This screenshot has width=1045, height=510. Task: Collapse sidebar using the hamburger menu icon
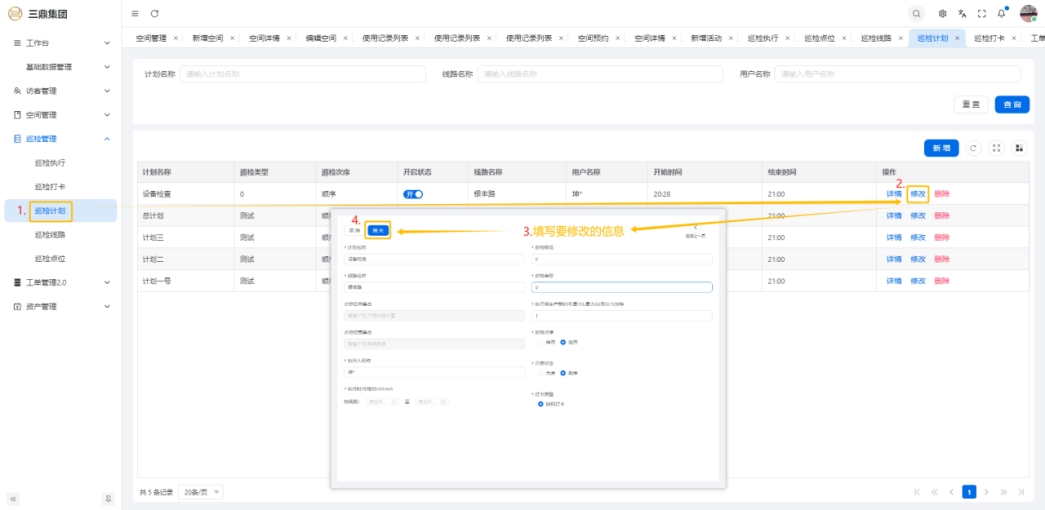coord(135,13)
